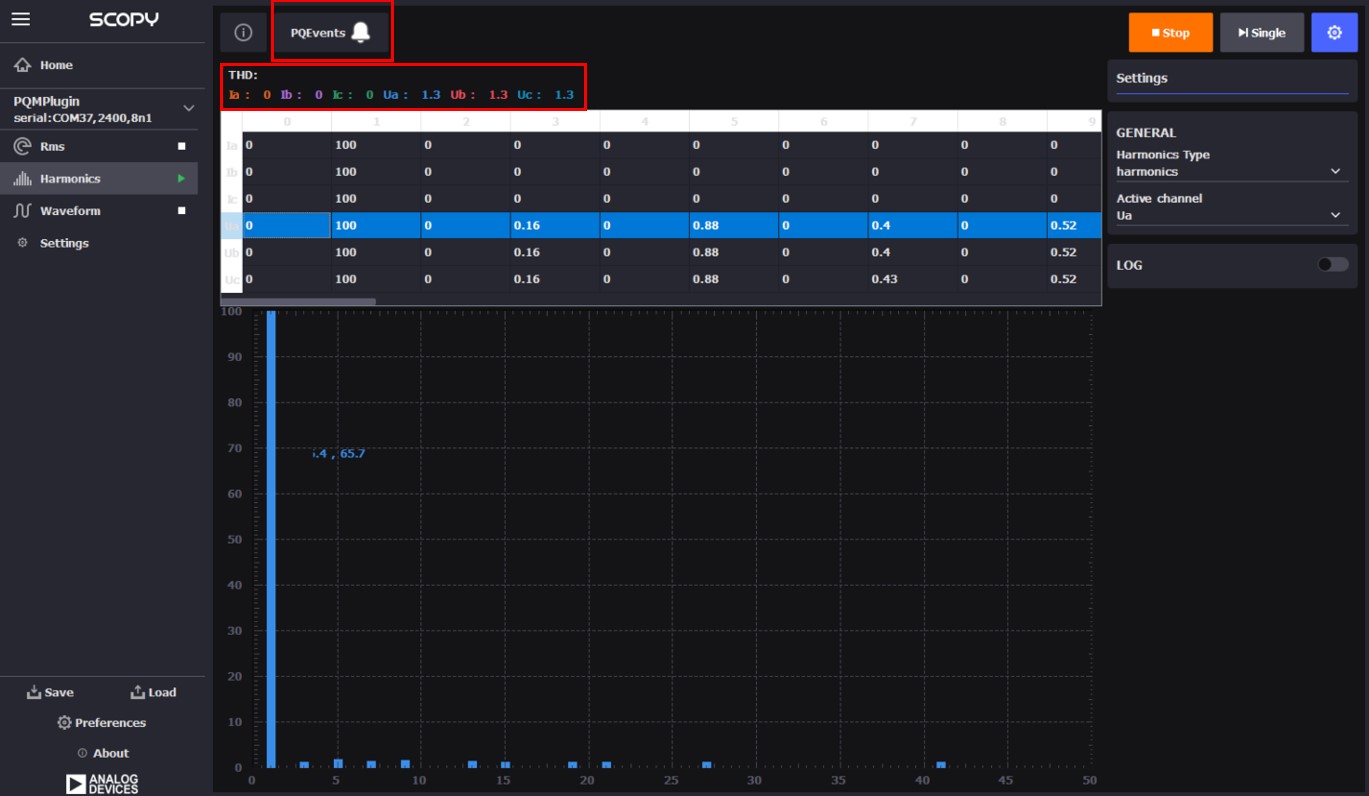The width and height of the screenshot is (1369, 796).
Task: Trigger a Single capture
Action: 1262,31
